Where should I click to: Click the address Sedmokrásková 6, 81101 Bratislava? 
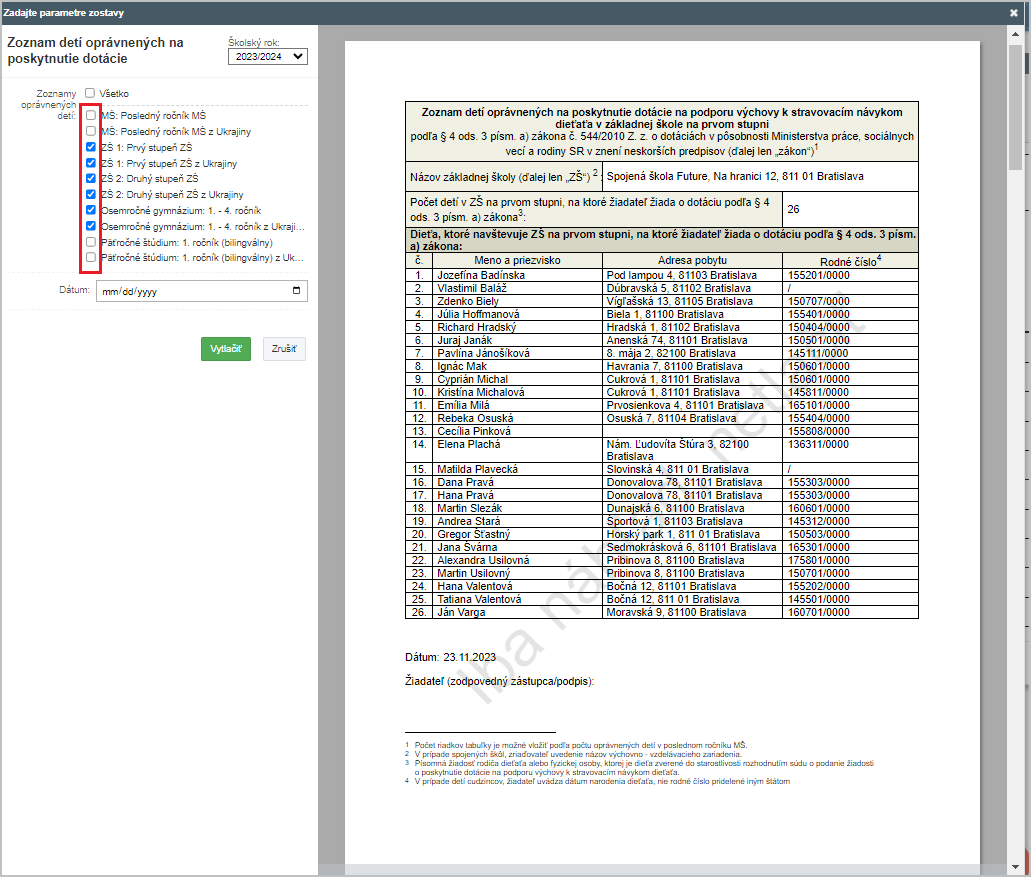[x=692, y=548]
